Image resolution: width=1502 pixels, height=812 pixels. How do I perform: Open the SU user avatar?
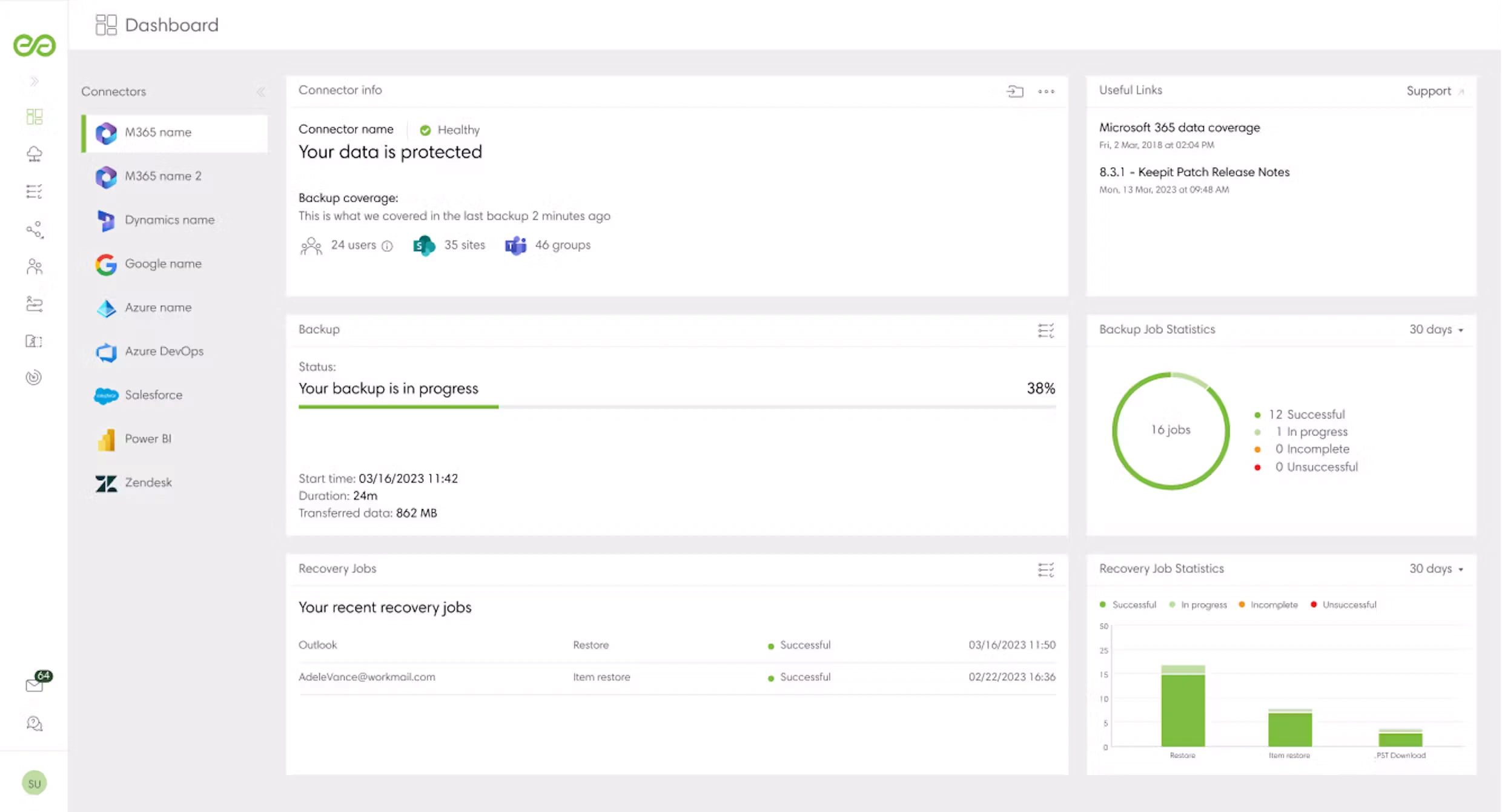point(35,783)
